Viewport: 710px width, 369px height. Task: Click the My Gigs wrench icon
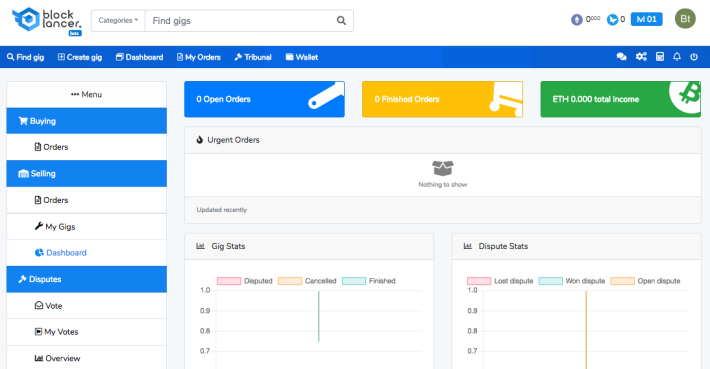click(39, 226)
